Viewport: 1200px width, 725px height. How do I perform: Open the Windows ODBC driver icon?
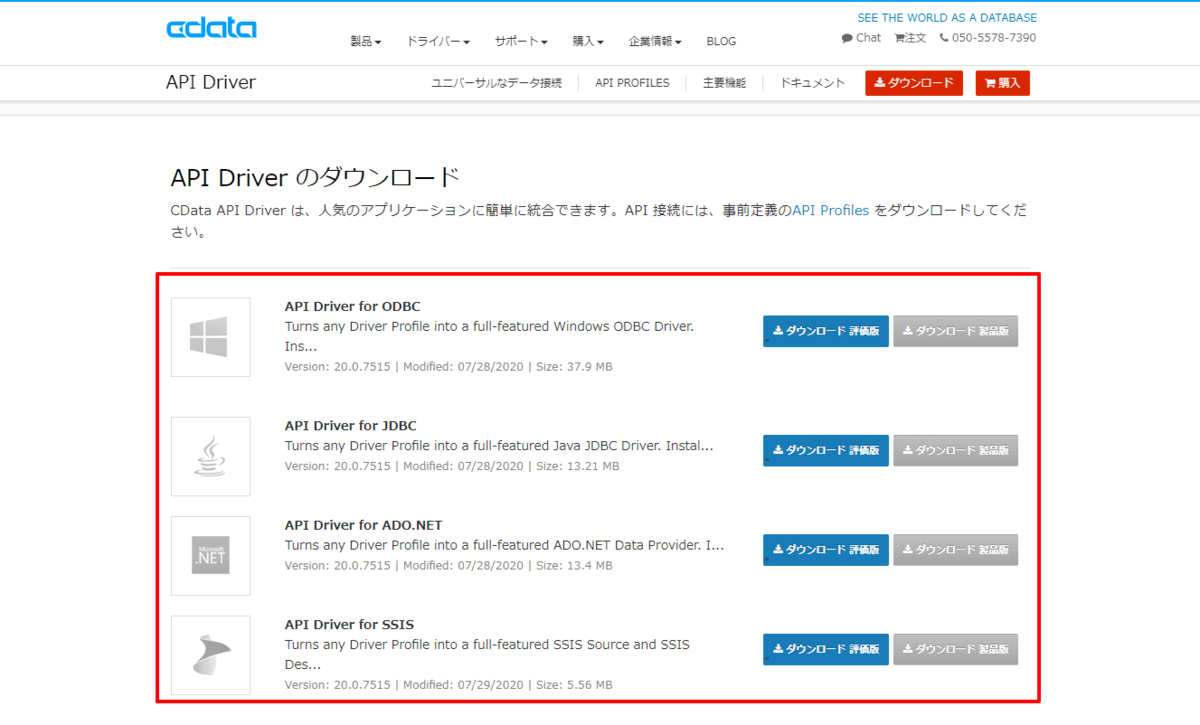click(210, 337)
